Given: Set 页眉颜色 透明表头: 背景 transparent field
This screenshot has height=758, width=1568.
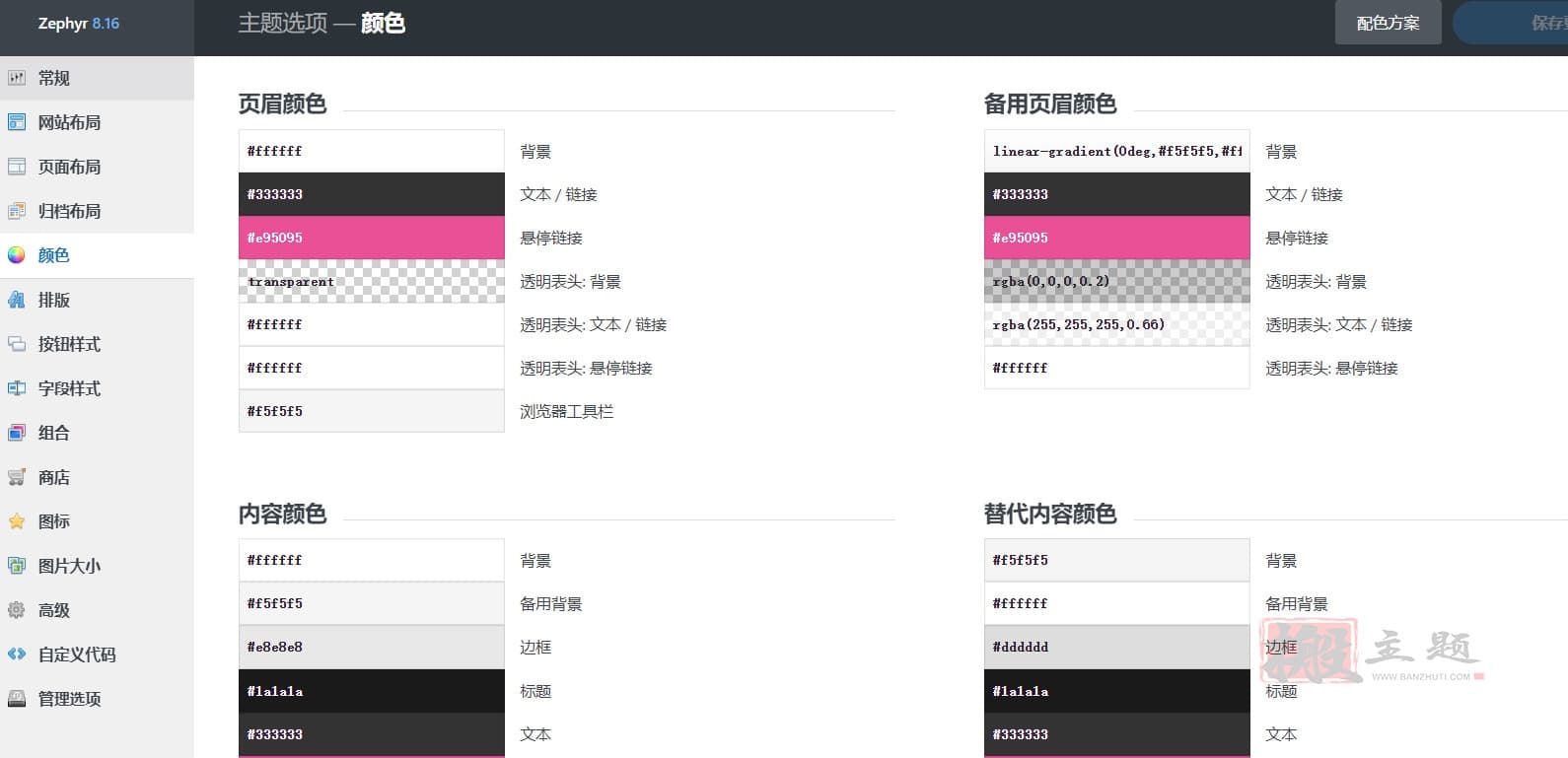Looking at the screenshot, I should pos(372,281).
